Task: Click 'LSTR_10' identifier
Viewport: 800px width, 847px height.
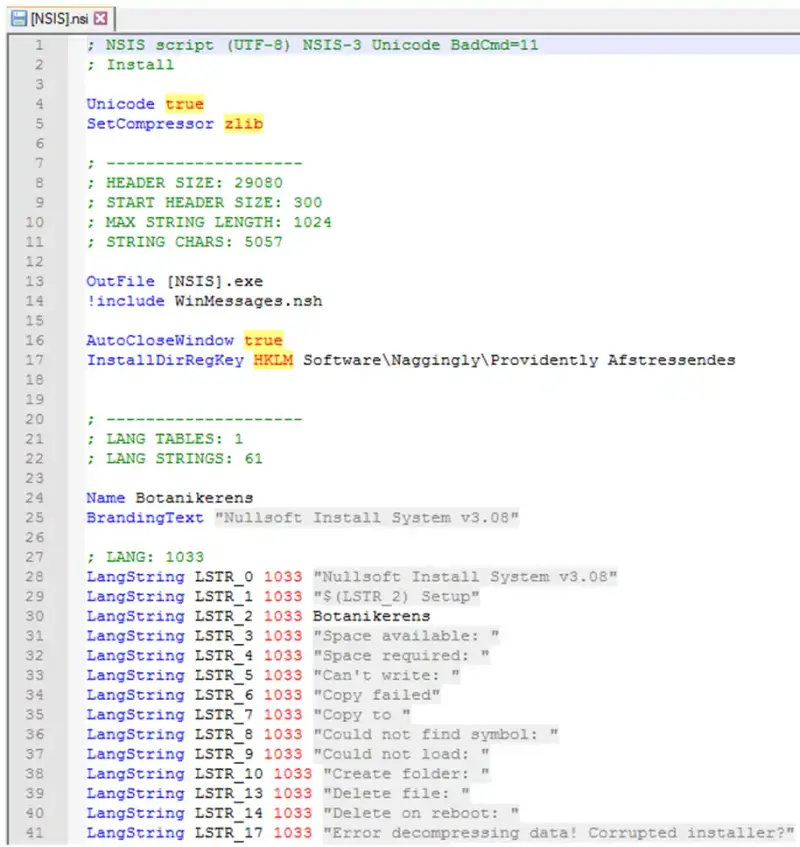Action: 228,774
